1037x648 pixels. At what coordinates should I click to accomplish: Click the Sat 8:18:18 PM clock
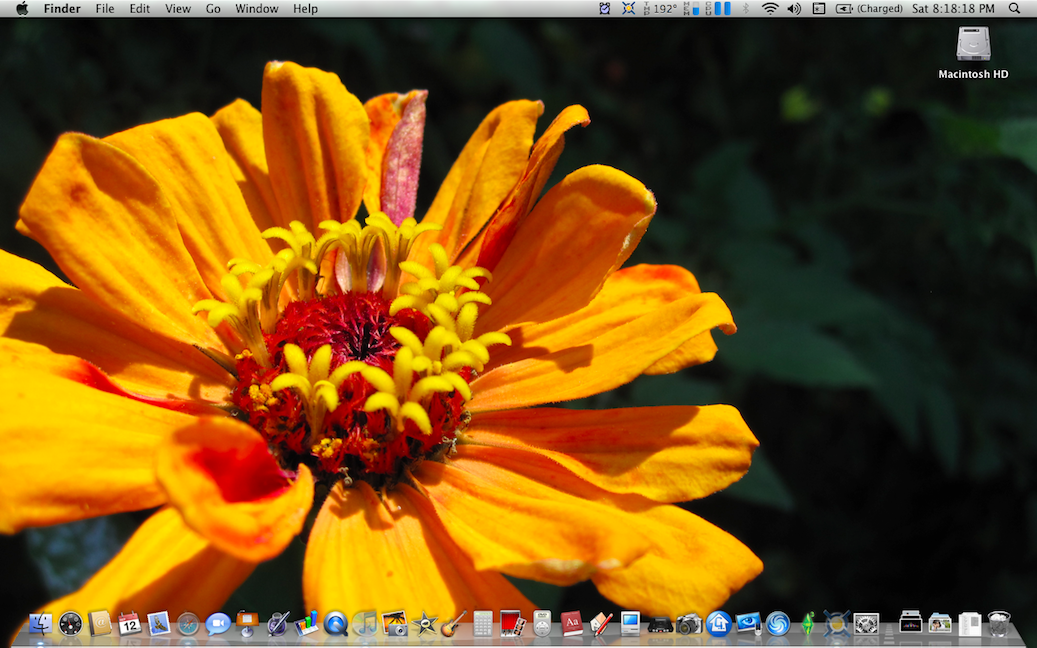953,9
